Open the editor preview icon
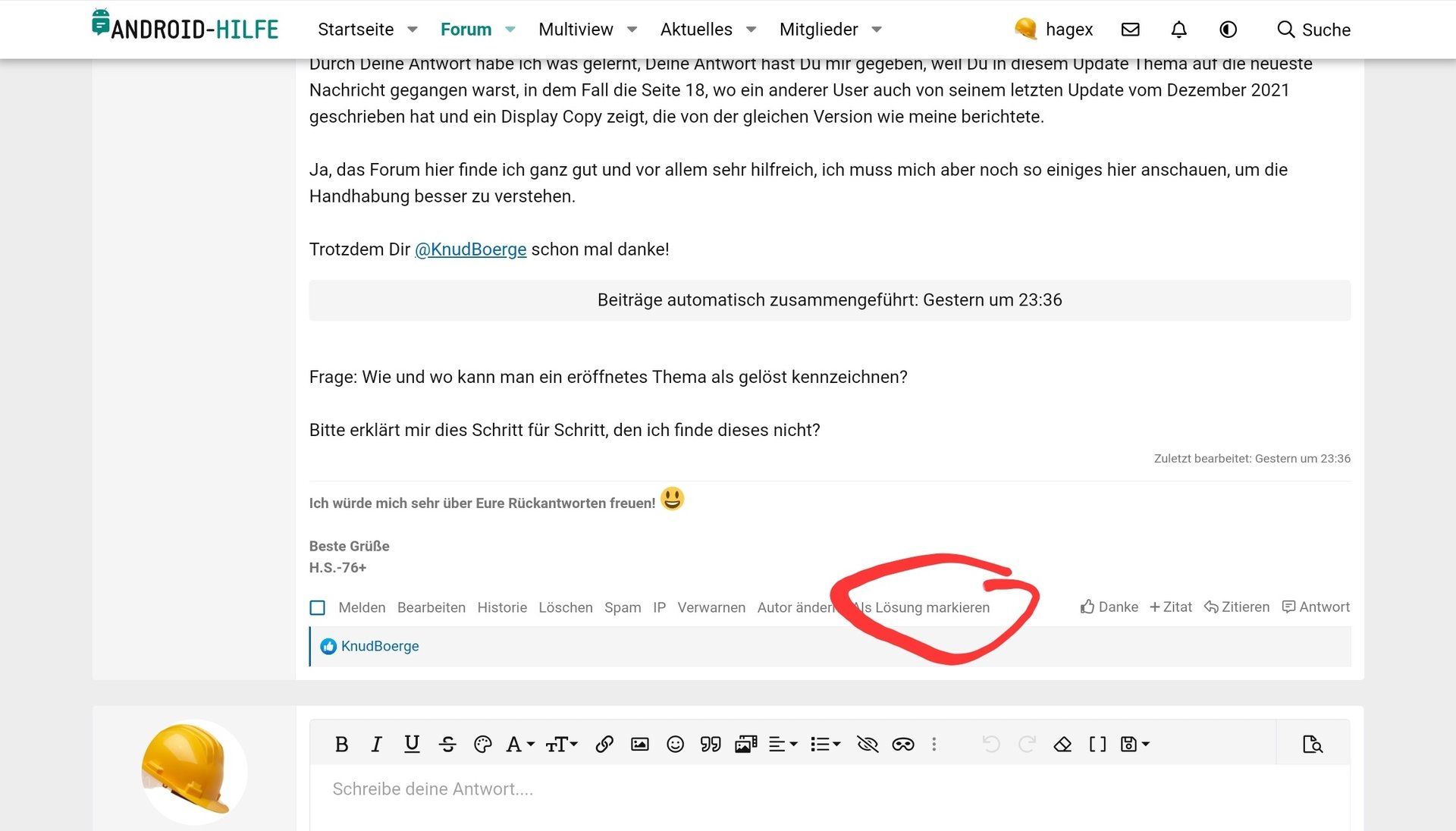Screen dimensions: 1456x831 pos(1312,745)
